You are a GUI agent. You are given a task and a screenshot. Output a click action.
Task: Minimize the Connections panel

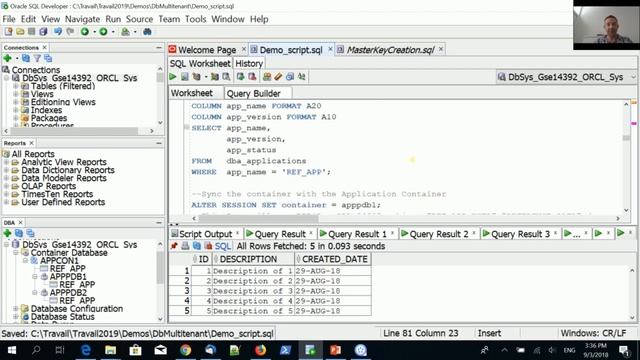[x=159, y=47]
